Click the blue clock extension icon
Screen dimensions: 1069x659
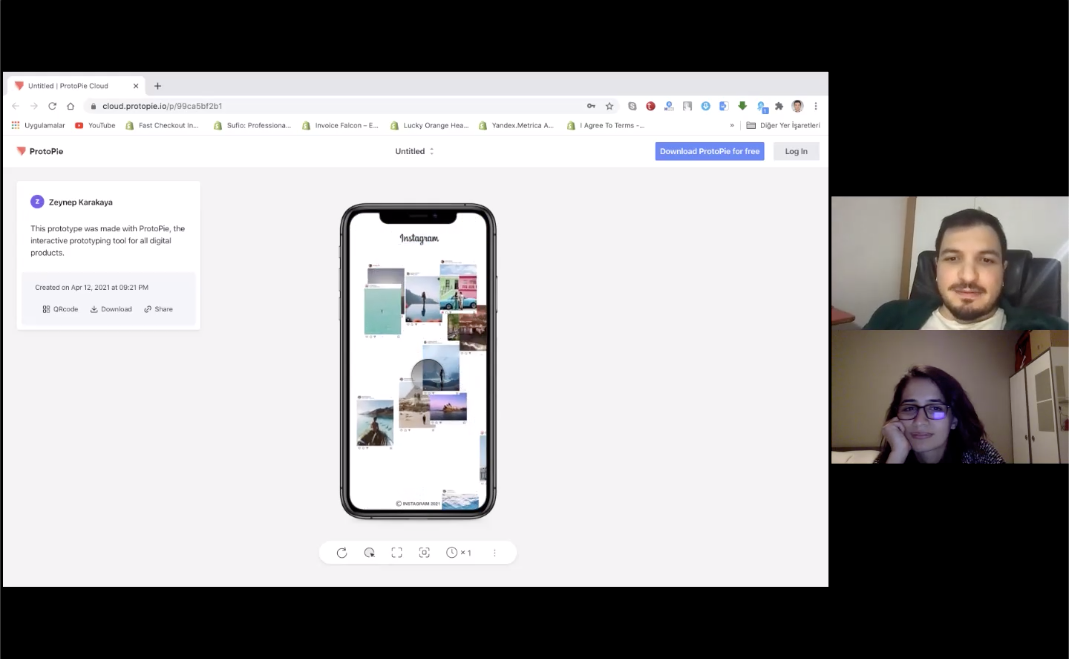706,106
